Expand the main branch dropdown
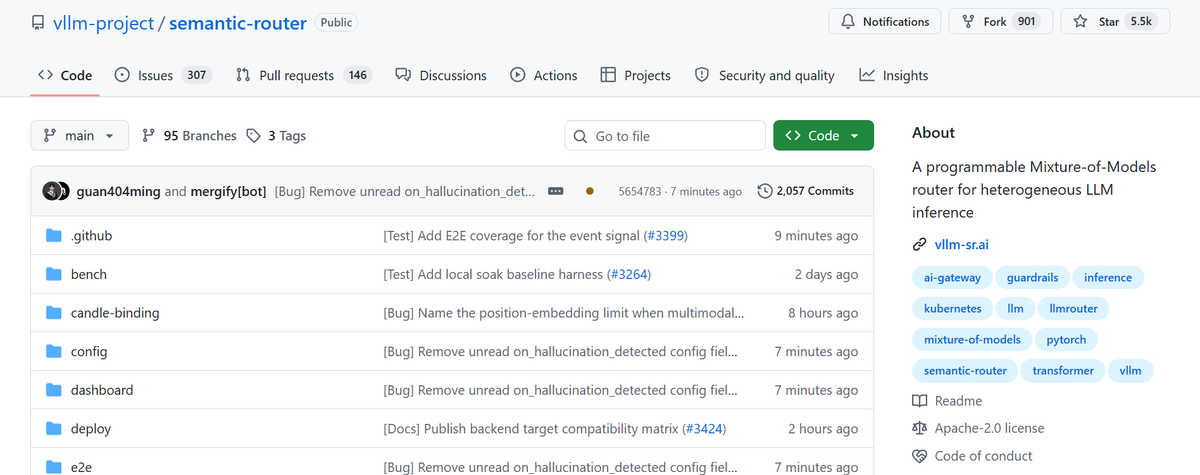The height and width of the screenshot is (475, 1200). pyautogui.click(x=80, y=136)
